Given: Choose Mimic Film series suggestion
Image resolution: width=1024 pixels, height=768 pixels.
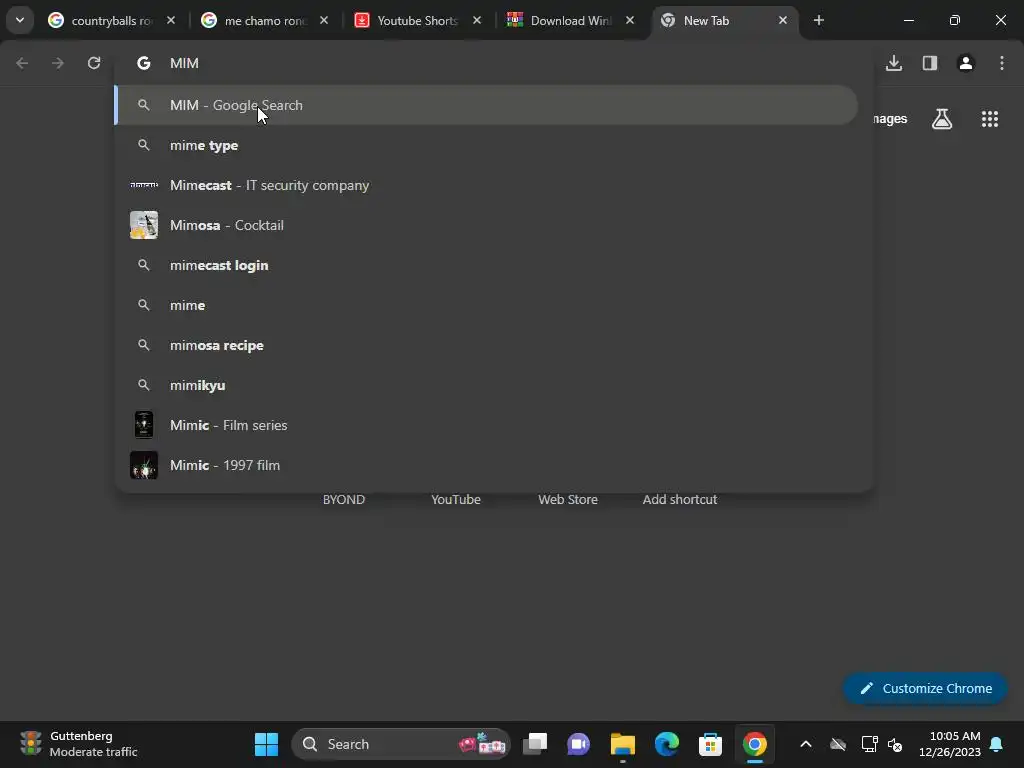Looking at the screenshot, I should (486, 425).
